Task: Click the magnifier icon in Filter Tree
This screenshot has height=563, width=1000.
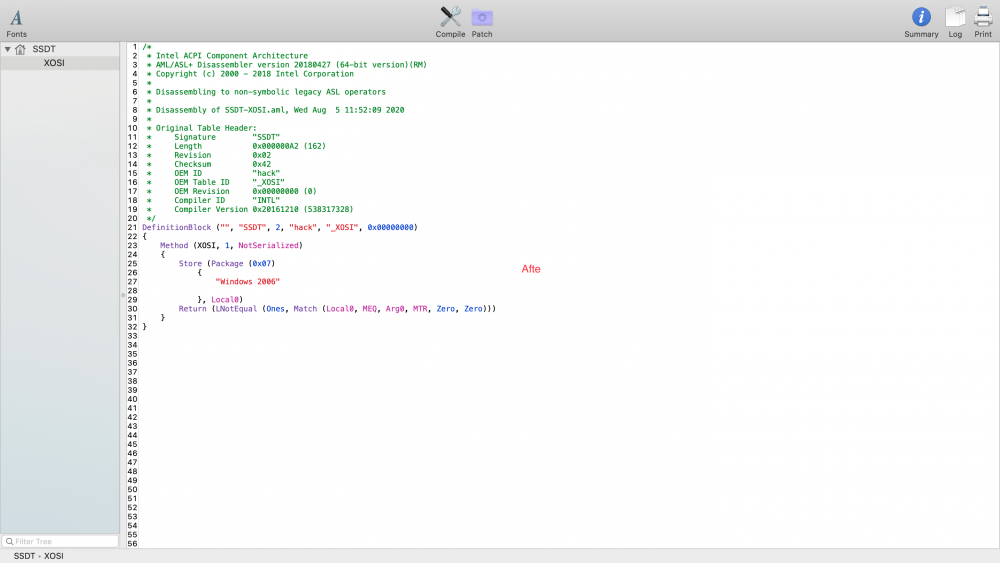Action: [x=9, y=541]
